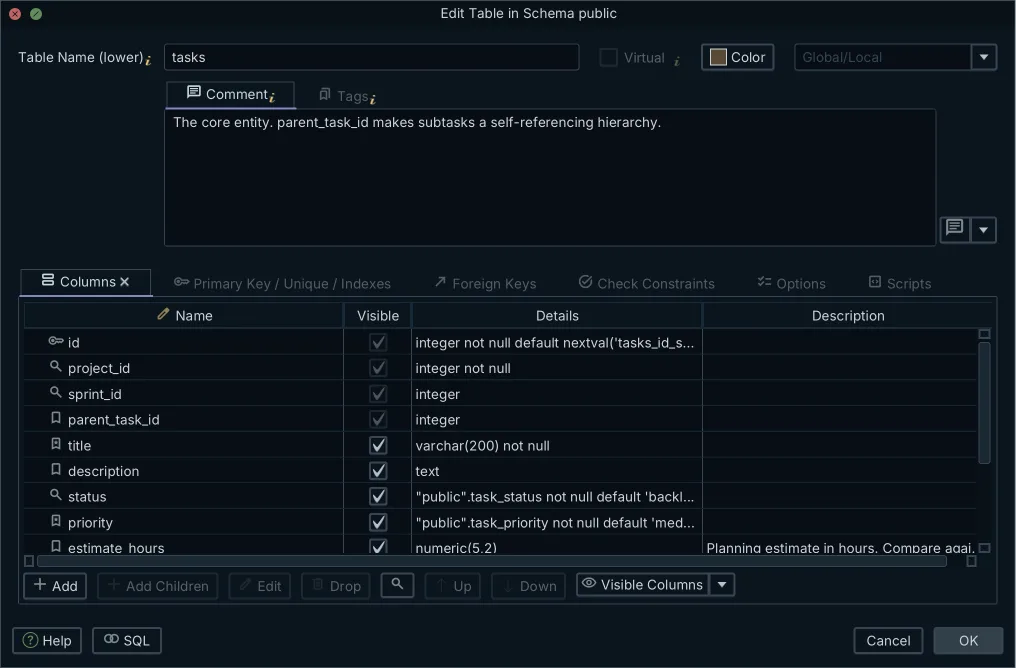This screenshot has width=1016, height=668.
Task: Confirm with the OK button
Action: point(968,641)
